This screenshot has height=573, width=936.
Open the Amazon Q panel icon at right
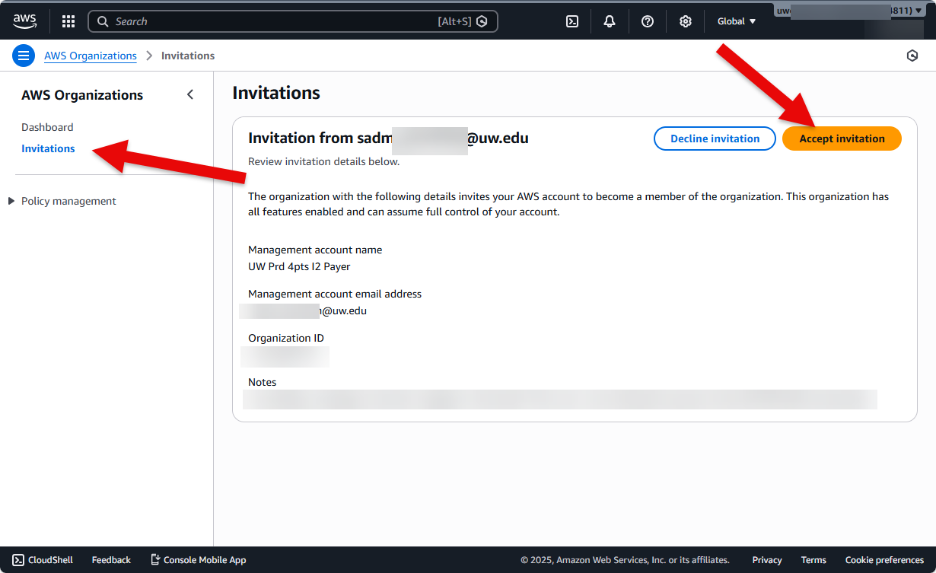pyautogui.click(x=912, y=56)
